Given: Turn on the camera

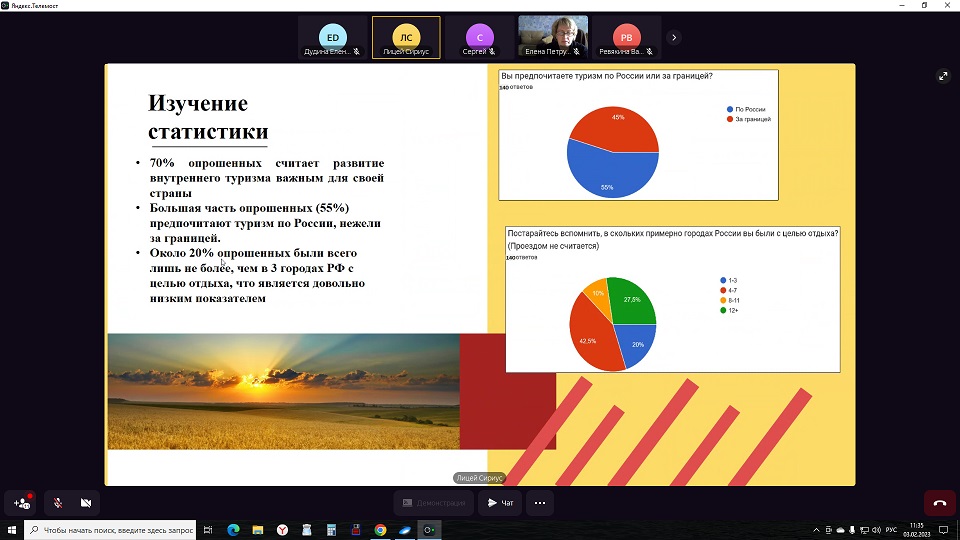Looking at the screenshot, I should [86, 503].
